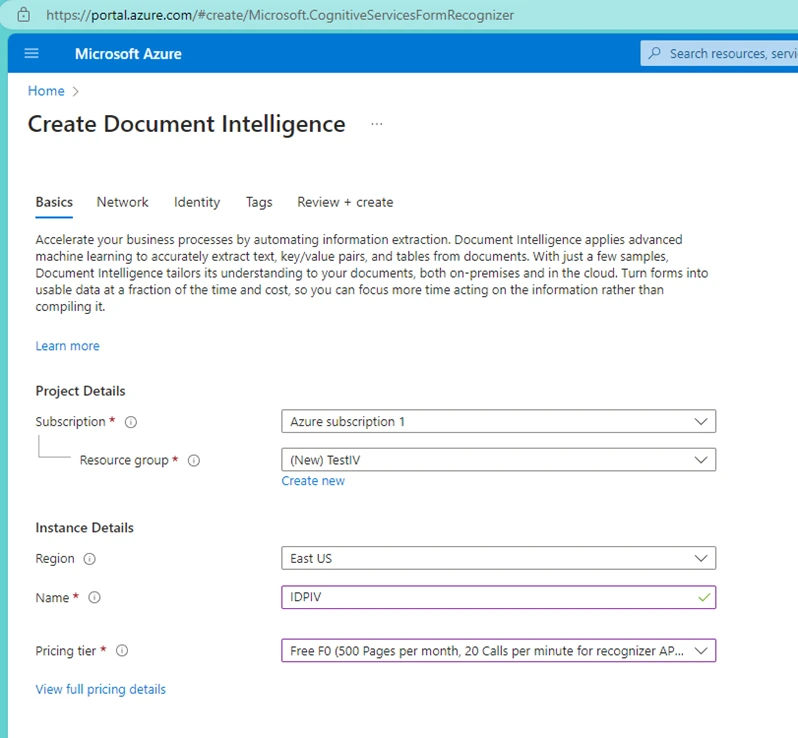Viewport: 798px width, 738px height.
Task: Click the Name info icon
Action: pyautogui.click(x=95, y=598)
